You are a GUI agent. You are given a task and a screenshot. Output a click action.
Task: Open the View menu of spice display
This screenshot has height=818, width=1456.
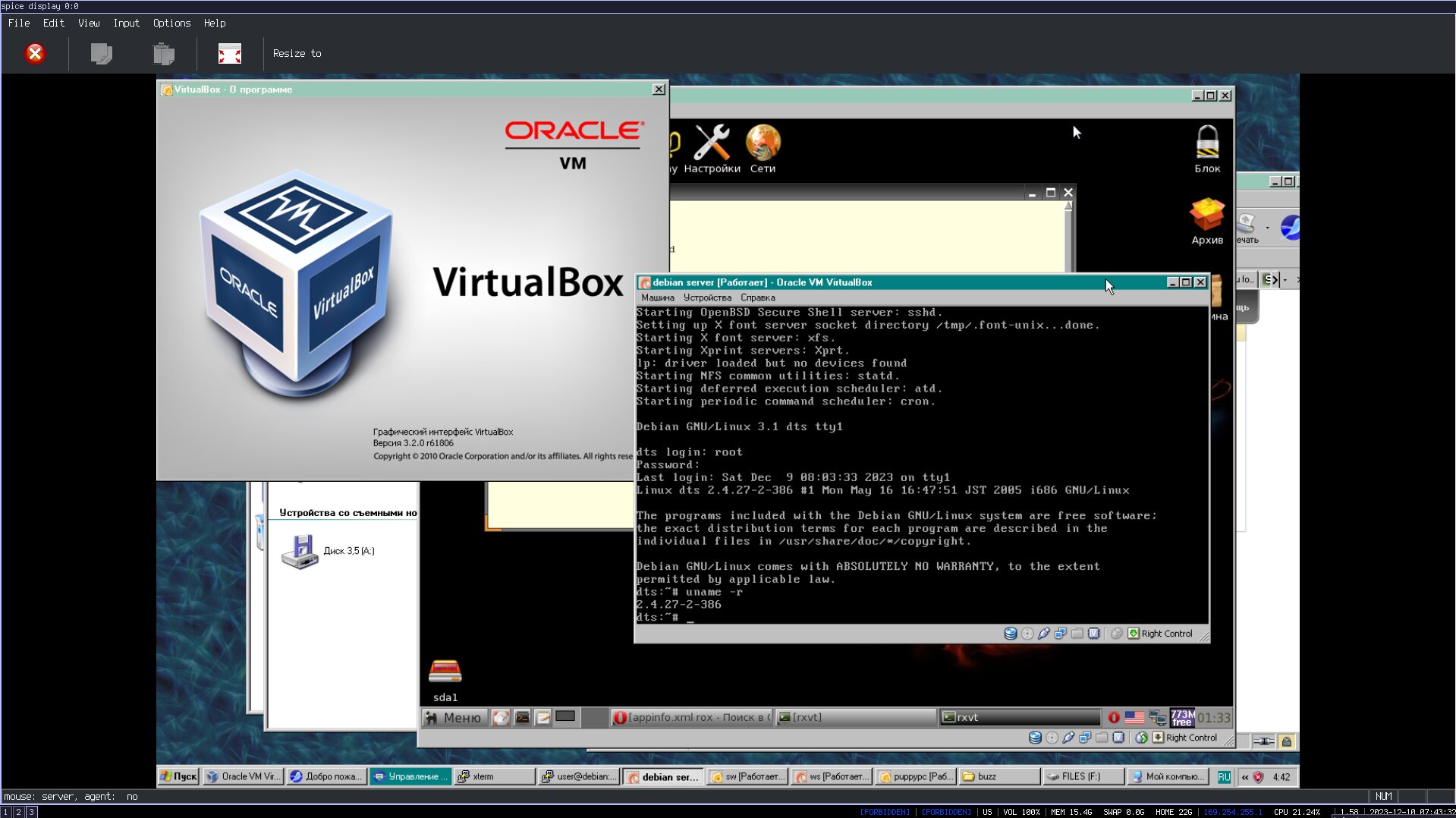(x=89, y=23)
